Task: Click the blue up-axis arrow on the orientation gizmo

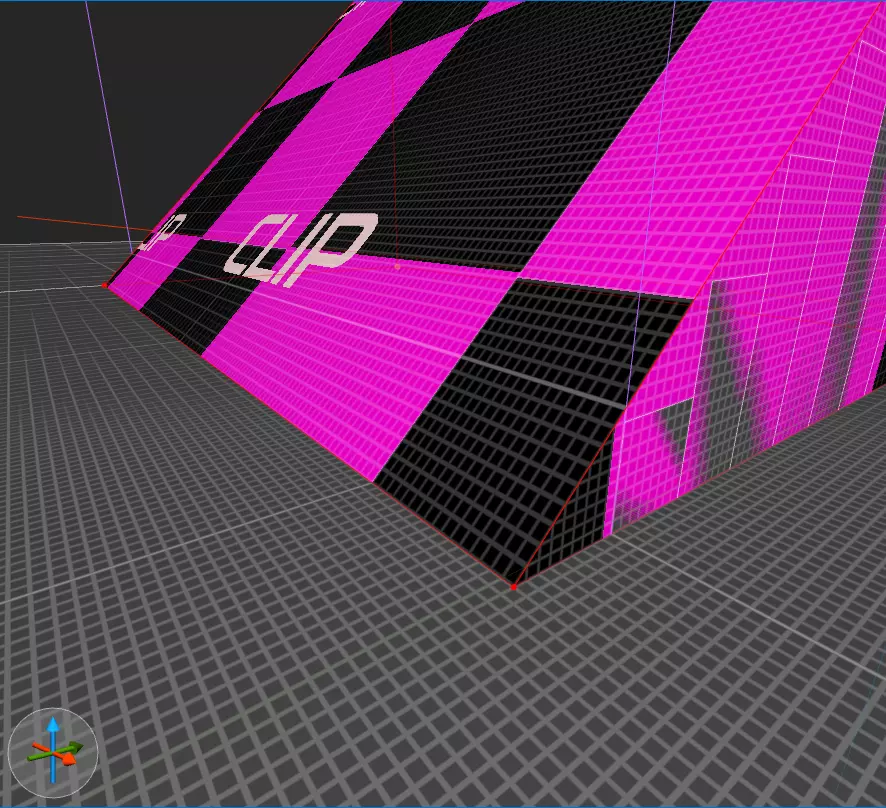Action: 53,726
